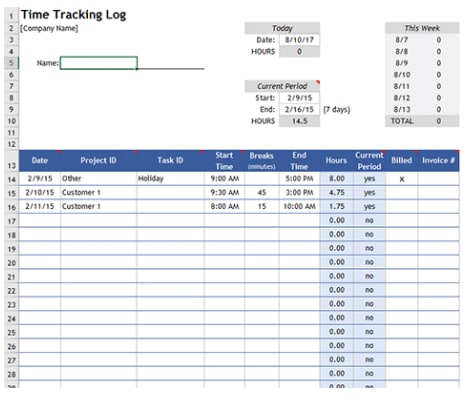The width and height of the screenshot is (467, 399).
Task: Select the 5:00 PM end time cell
Action: (x=299, y=179)
